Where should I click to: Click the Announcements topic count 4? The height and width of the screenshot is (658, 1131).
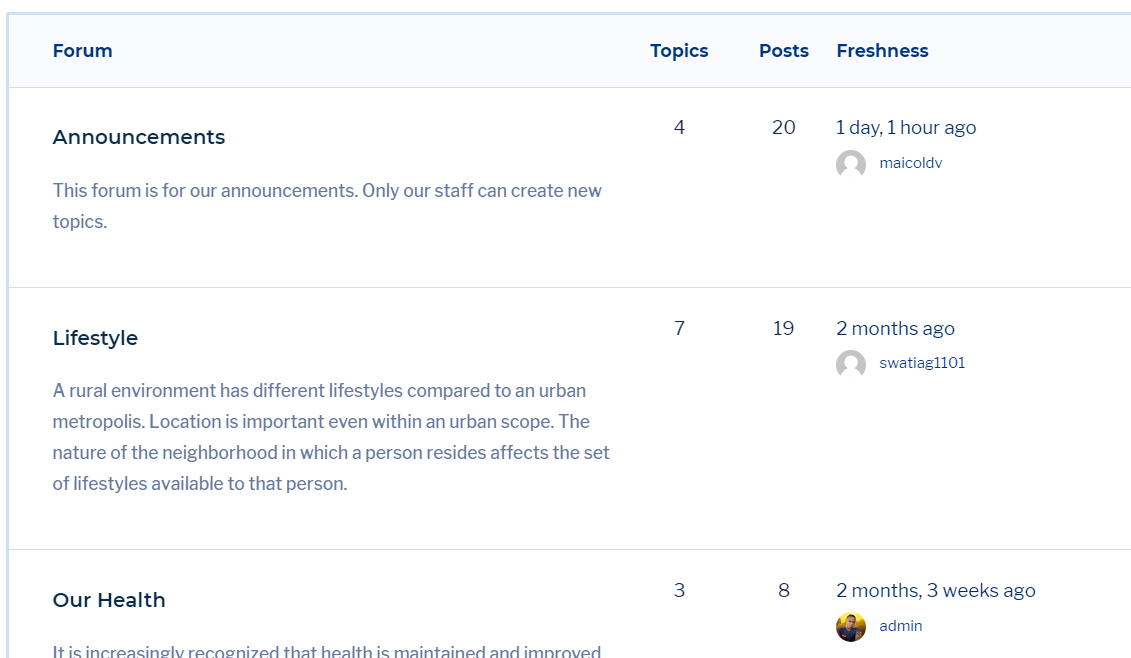point(680,127)
